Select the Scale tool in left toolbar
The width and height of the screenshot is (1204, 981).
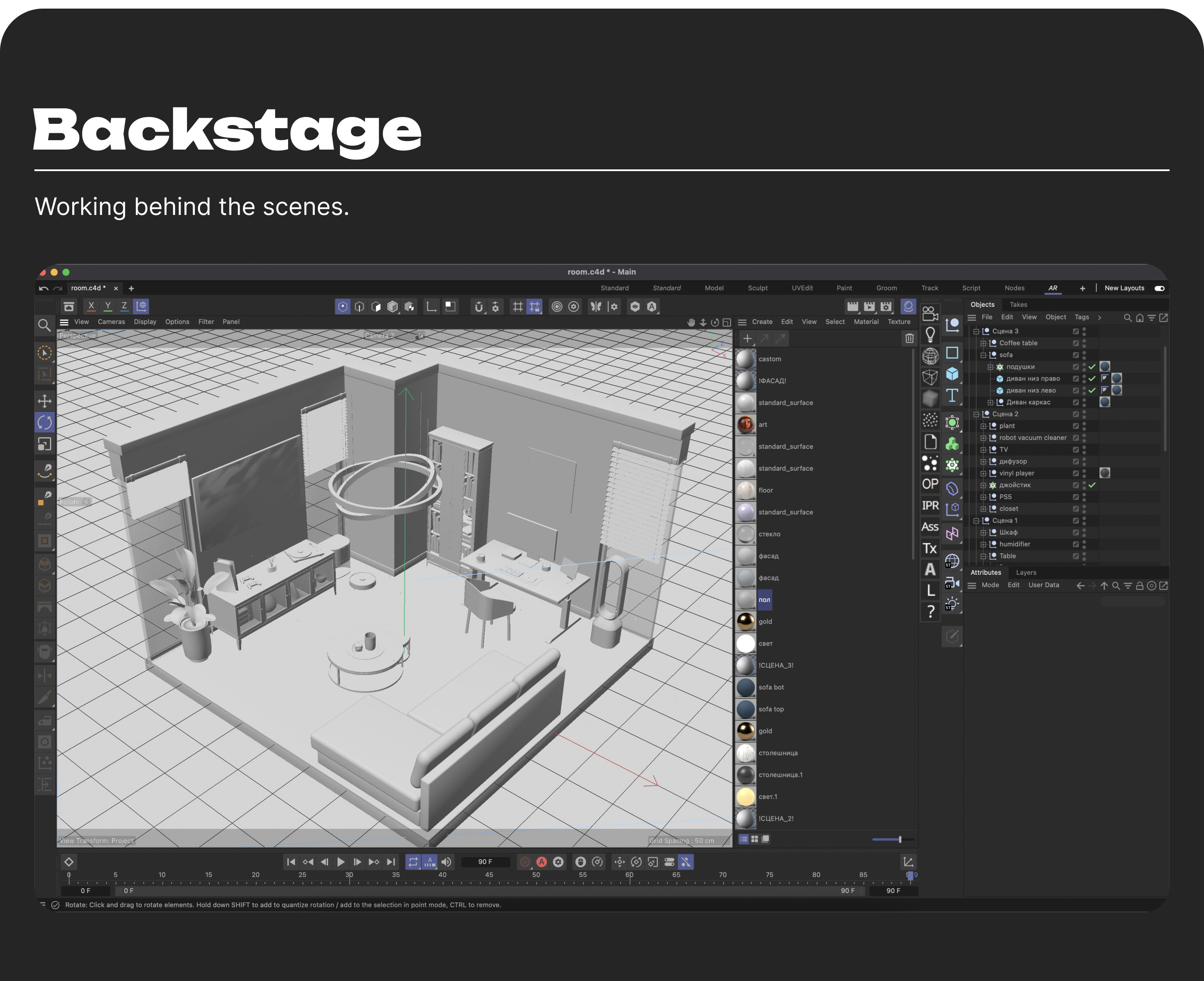[44, 444]
